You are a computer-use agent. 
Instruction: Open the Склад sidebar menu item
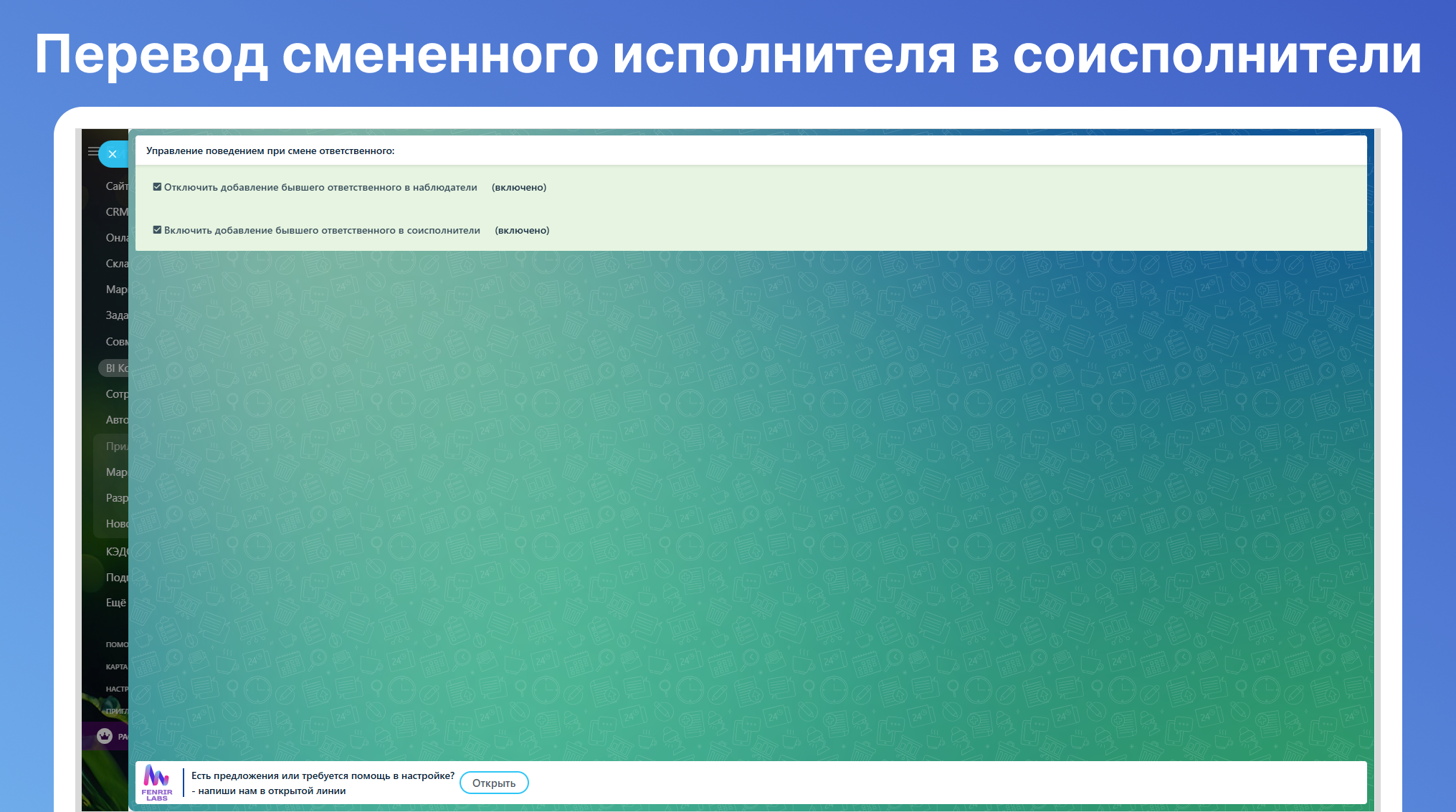tap(116, 264)
